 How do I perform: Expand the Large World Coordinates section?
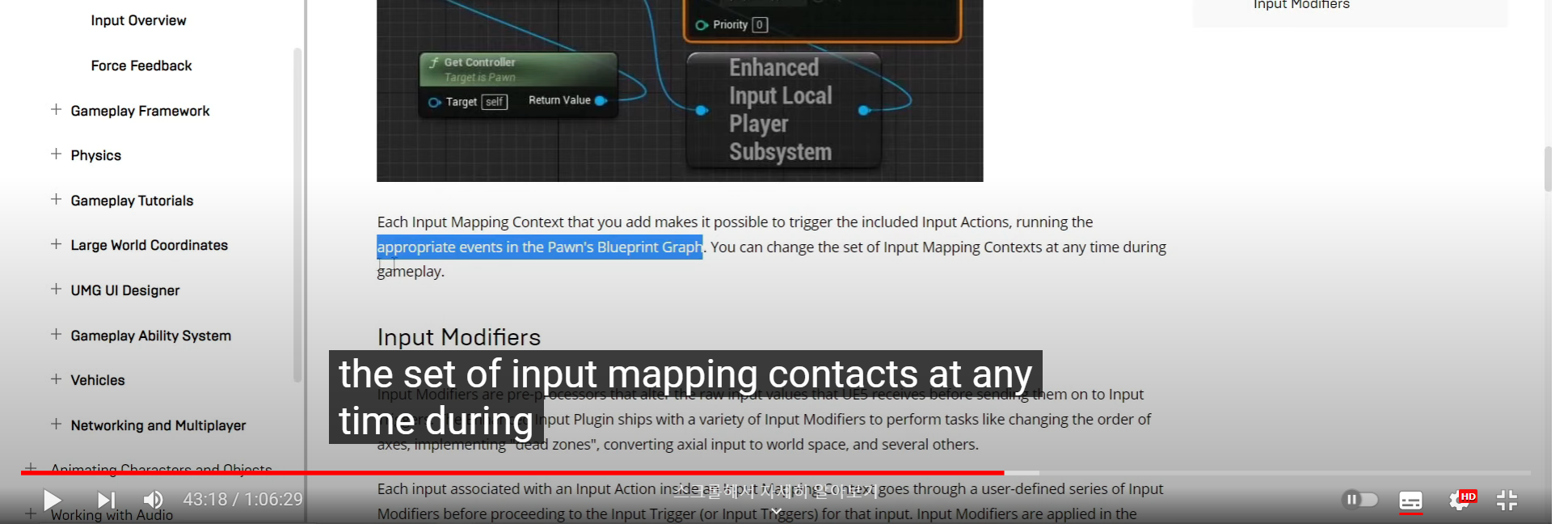(x=56, y=243)
